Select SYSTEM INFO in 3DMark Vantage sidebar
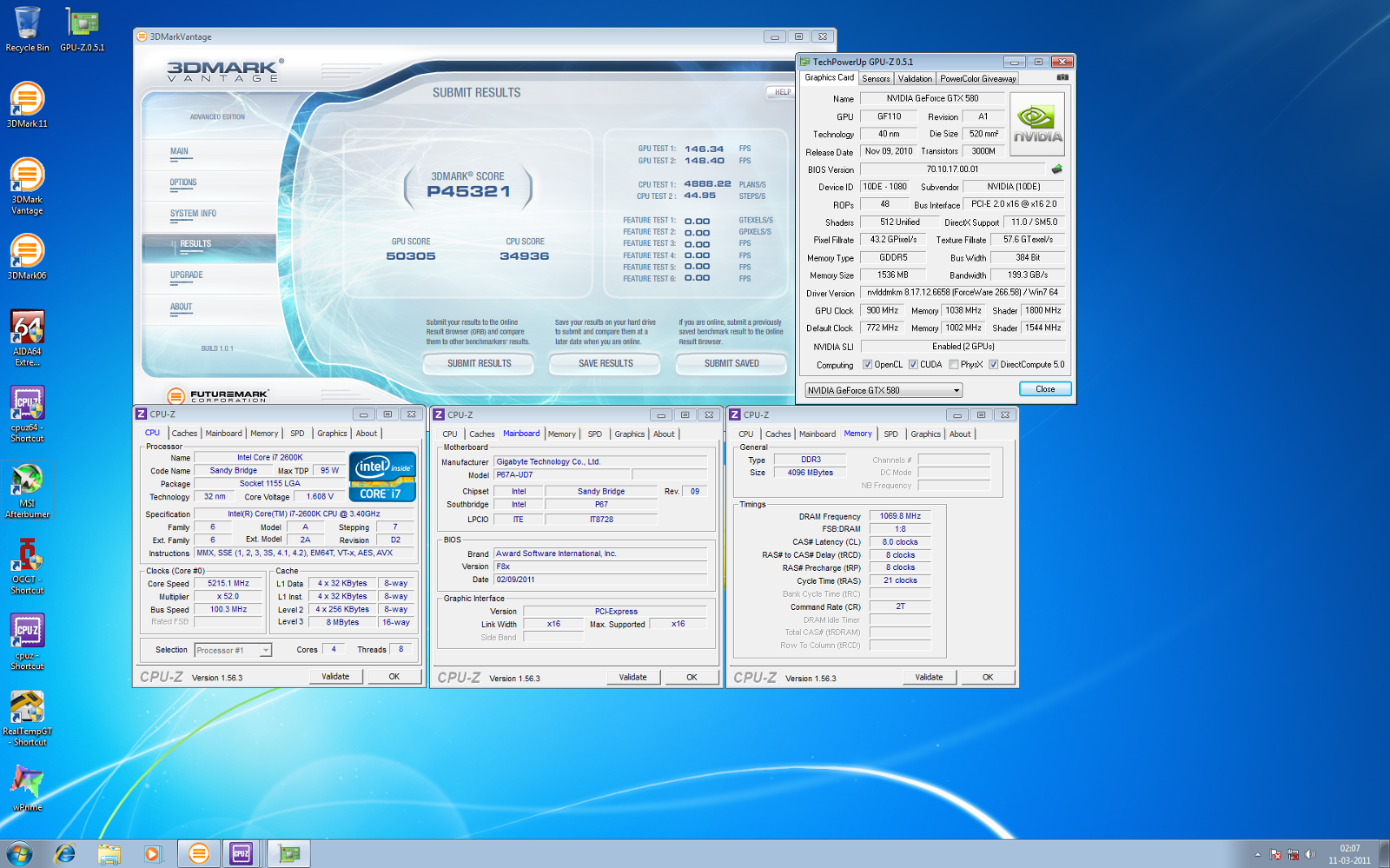Viewport: 1390px width, 868px height. pos(193,213)
